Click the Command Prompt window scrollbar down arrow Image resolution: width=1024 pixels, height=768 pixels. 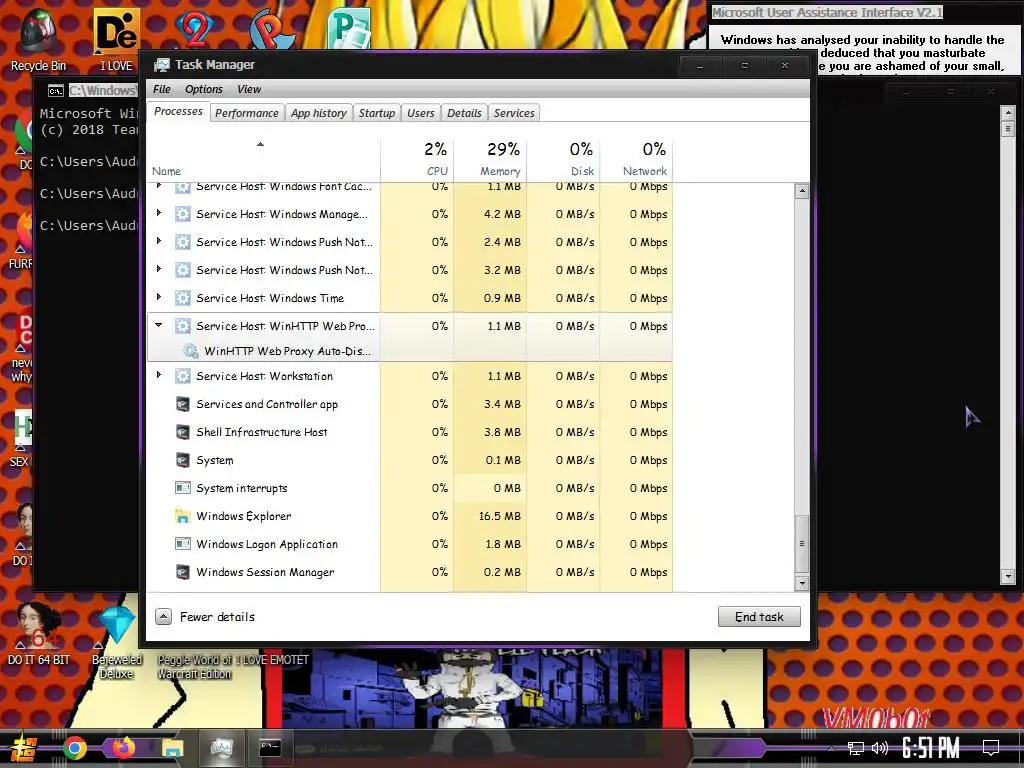pos(1008,577)
